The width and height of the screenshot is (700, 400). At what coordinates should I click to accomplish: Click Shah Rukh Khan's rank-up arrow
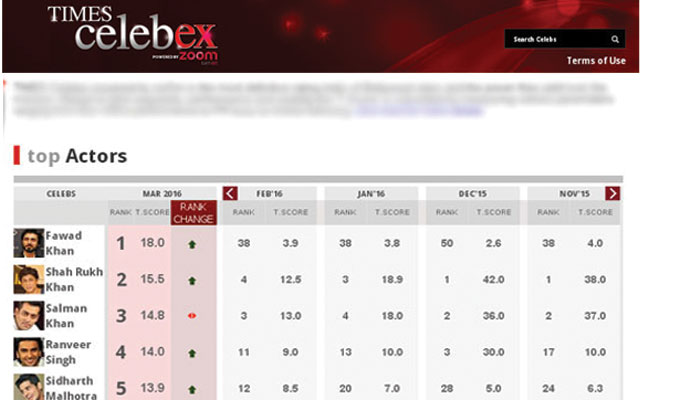(x=192, y=280)
